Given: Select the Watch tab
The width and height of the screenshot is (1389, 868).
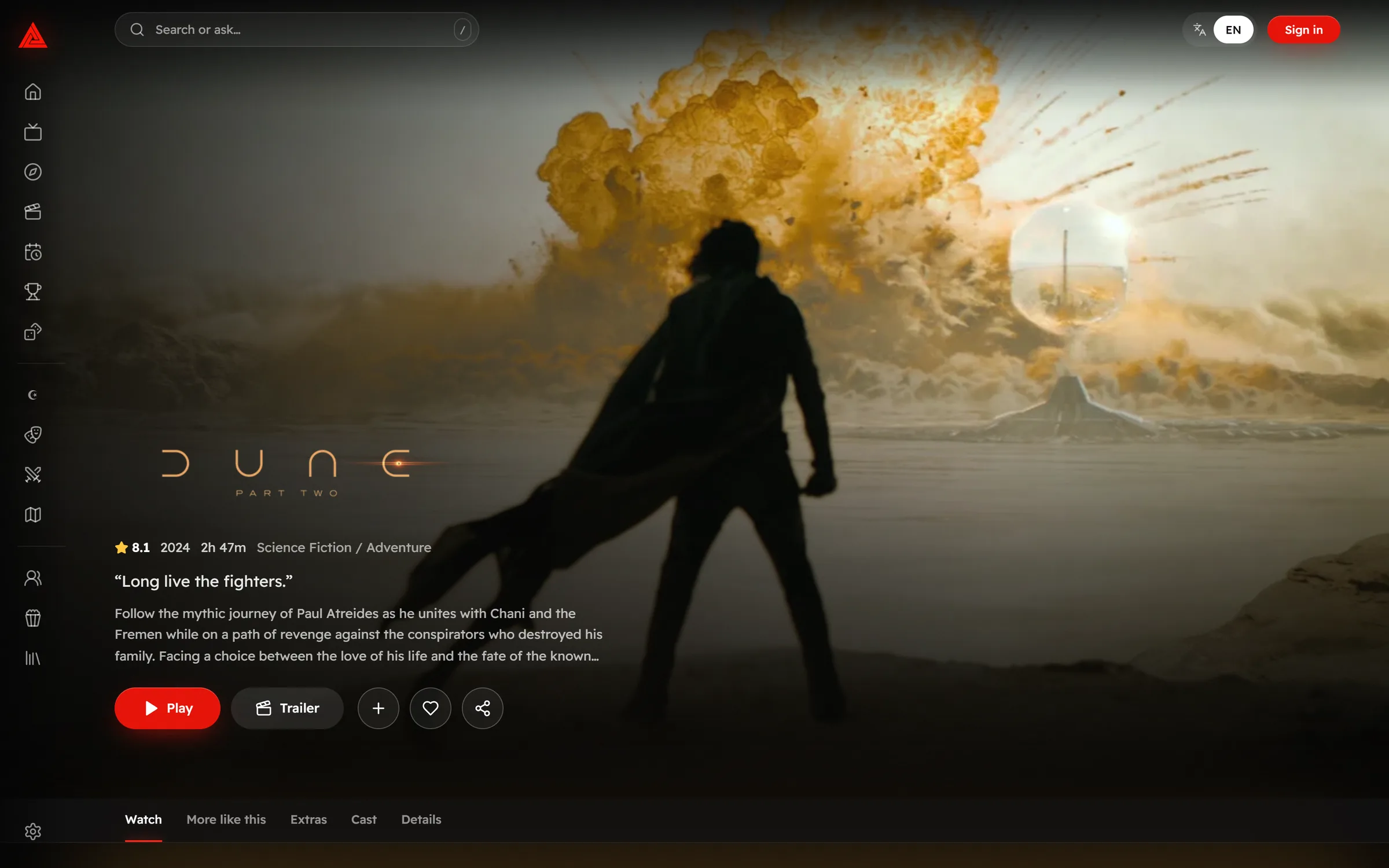Looking at the screenshot, I should [x=144, y=820].
